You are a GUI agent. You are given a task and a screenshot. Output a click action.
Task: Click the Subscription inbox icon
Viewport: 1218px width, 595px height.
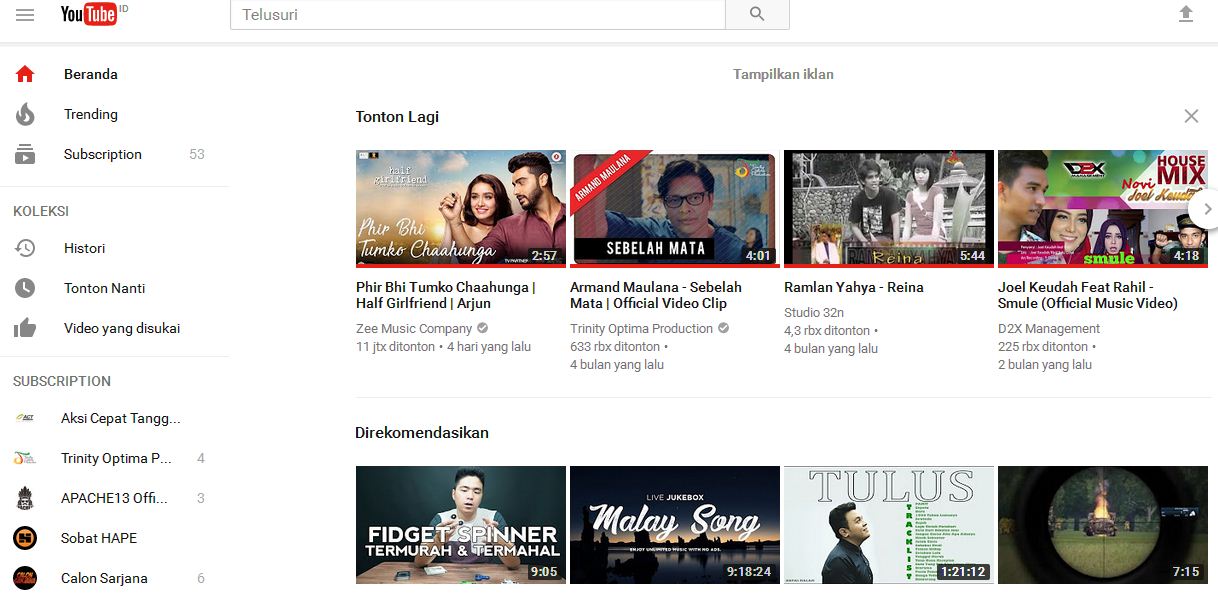(24, 154)
